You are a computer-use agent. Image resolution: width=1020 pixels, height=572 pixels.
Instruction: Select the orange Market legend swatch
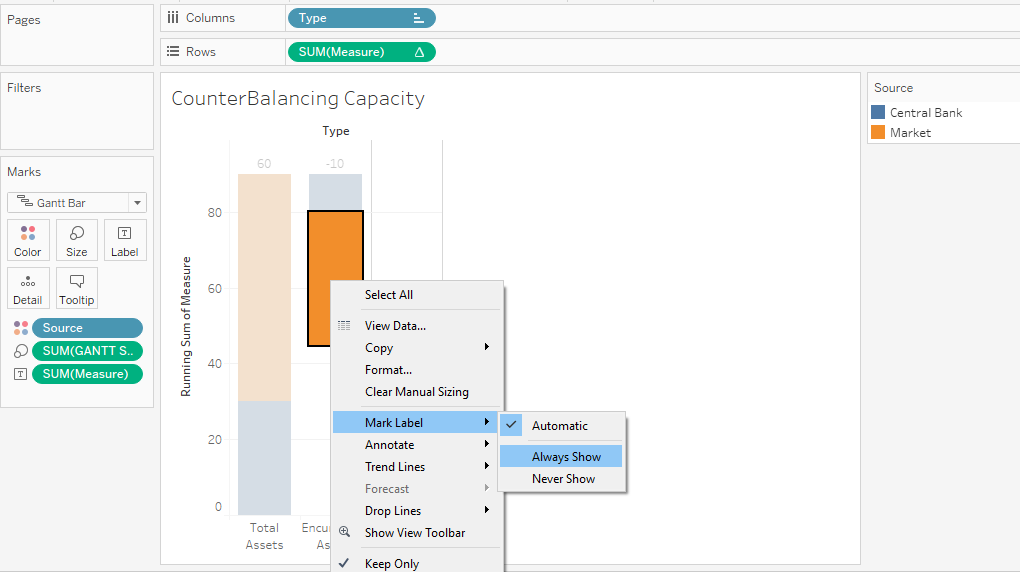point(878,133)
